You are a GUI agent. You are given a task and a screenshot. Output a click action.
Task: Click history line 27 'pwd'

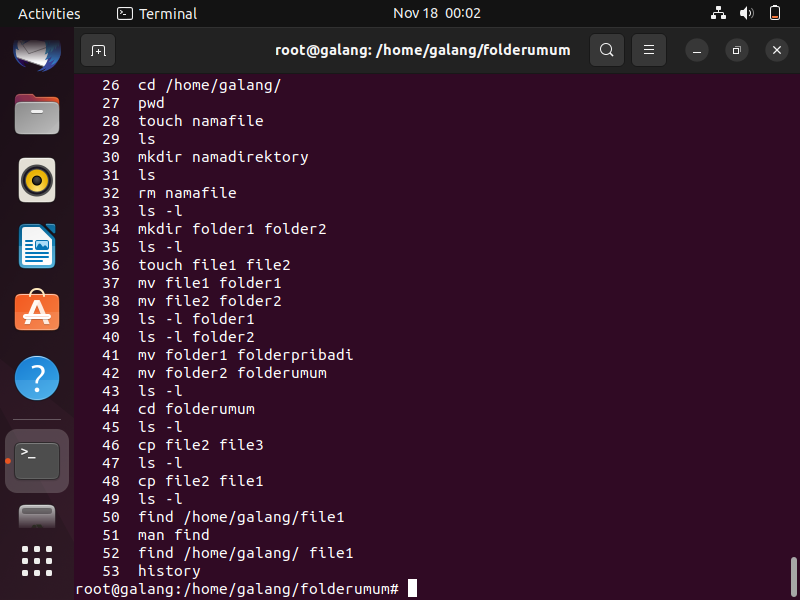coord(151,103)
